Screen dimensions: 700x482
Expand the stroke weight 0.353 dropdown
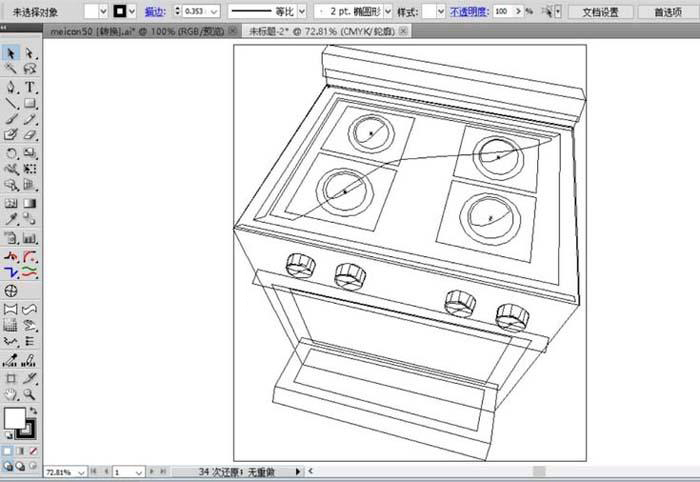pos(214,12)
